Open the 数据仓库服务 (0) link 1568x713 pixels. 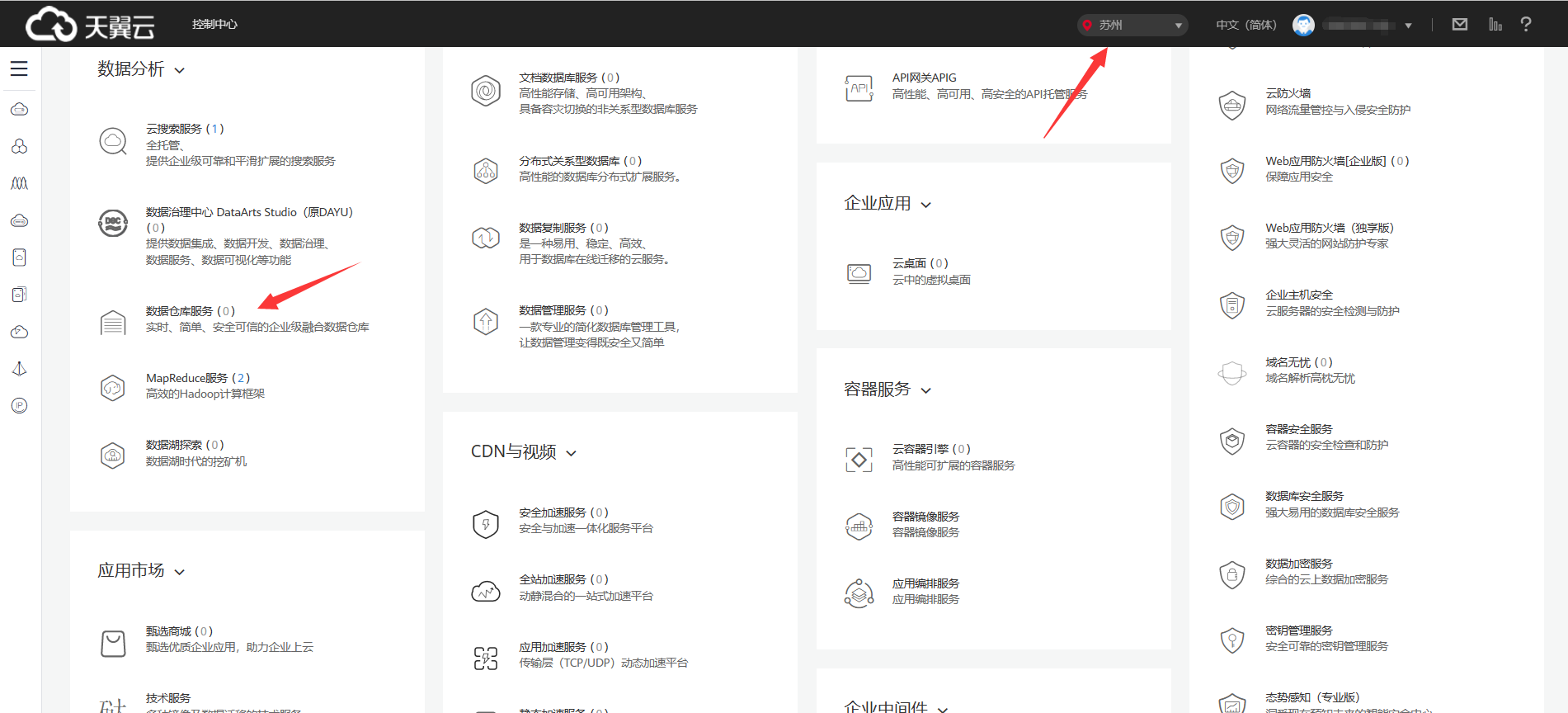point(191,311)
